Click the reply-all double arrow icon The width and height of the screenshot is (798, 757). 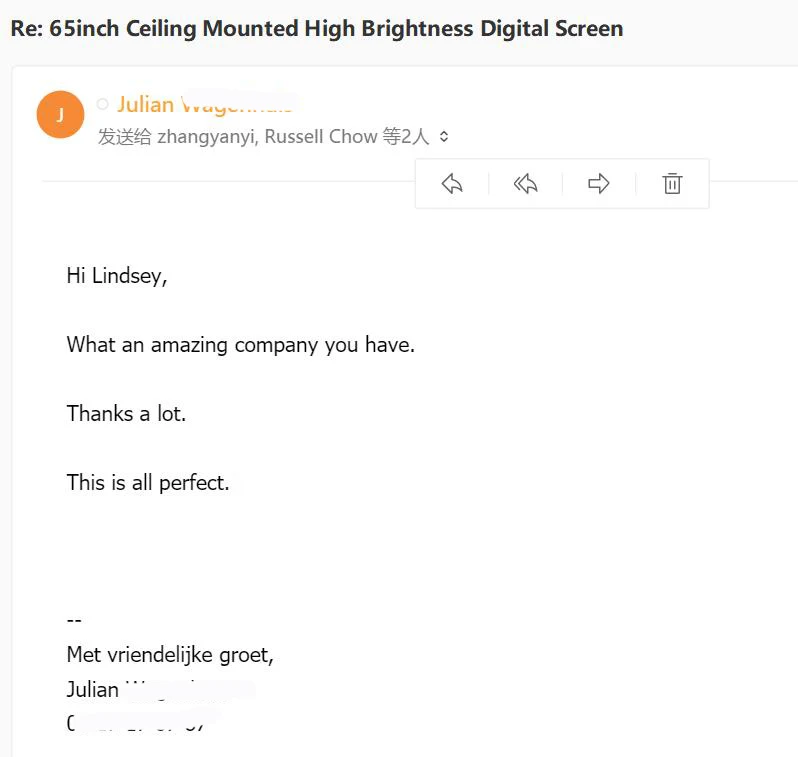[x=525, y=184]
